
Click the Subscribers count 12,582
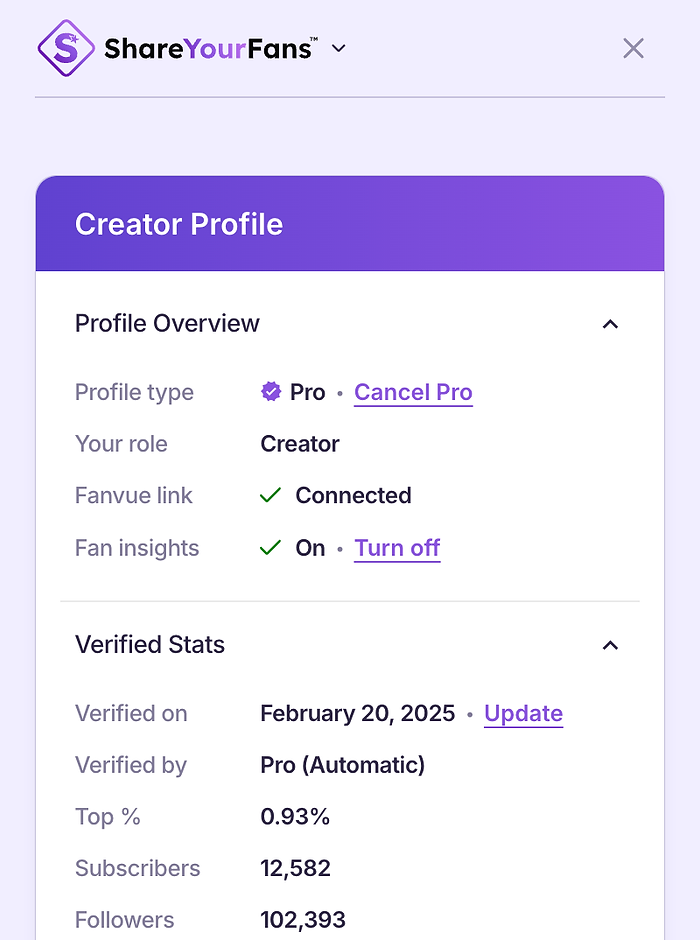tap(295, 868)
